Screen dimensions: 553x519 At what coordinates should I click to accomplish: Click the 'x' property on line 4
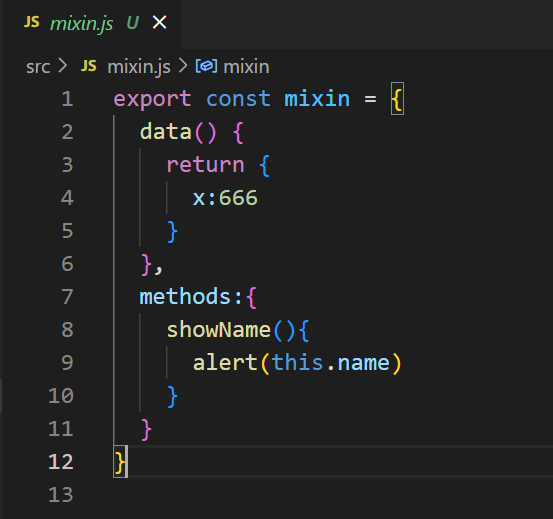[x=199, y=199]
